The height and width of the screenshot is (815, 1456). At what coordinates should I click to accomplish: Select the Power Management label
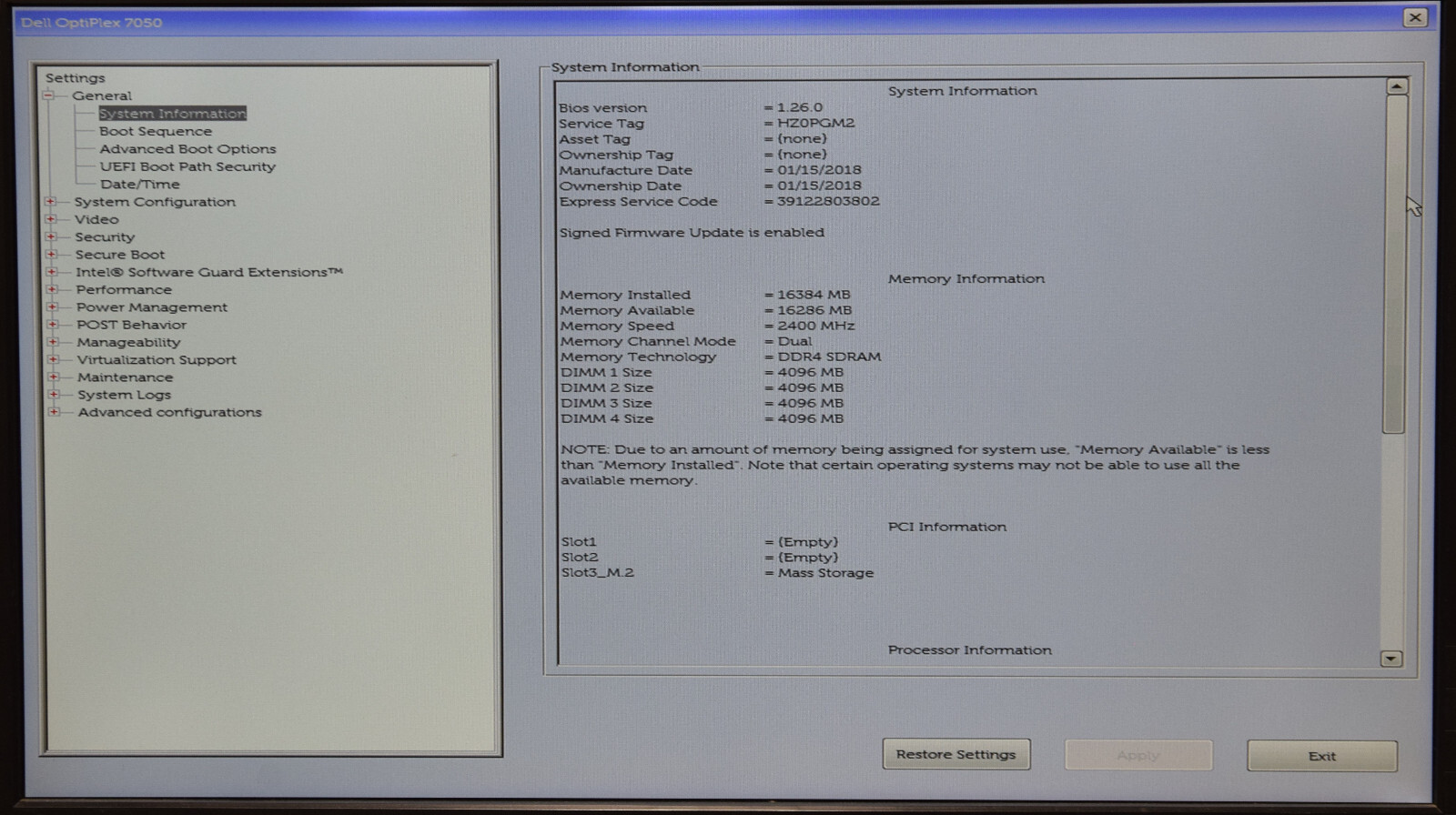tap(152, 307)
